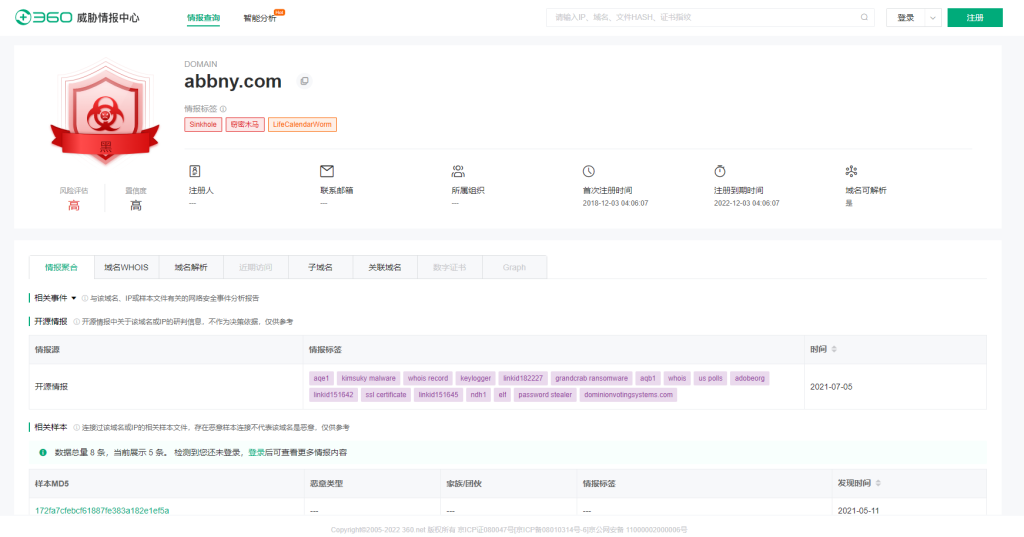This screenshot has height=537, width=1024.
Task: Switch to the 子域名 tab
Action: (x=320, y=267)
